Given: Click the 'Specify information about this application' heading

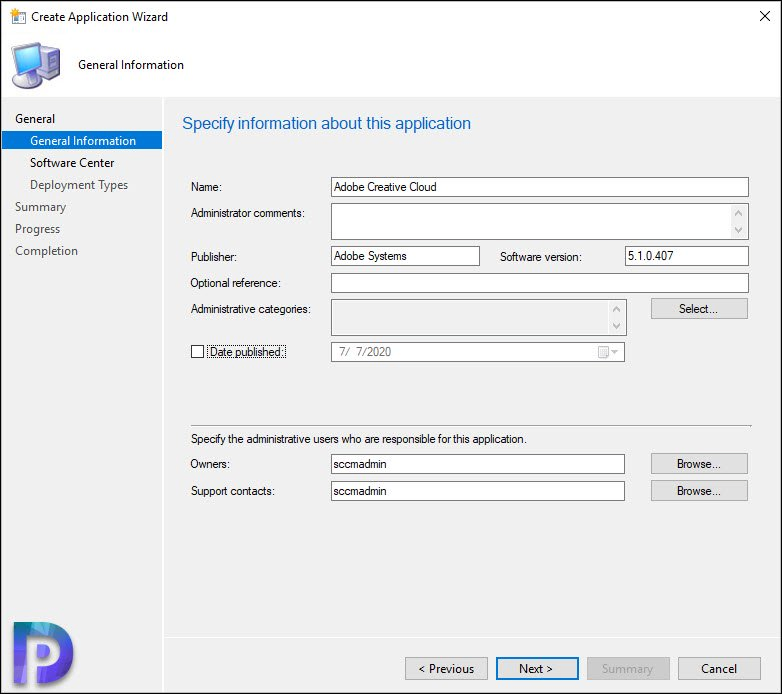Looking at the screenshot, I should point(326,124).
